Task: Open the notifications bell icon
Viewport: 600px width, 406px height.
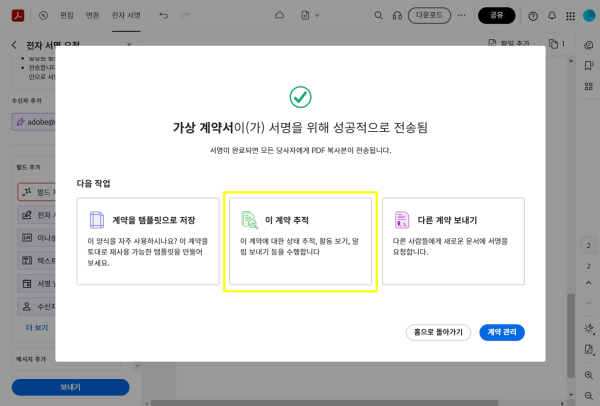Action: click(x=552, y=16)
